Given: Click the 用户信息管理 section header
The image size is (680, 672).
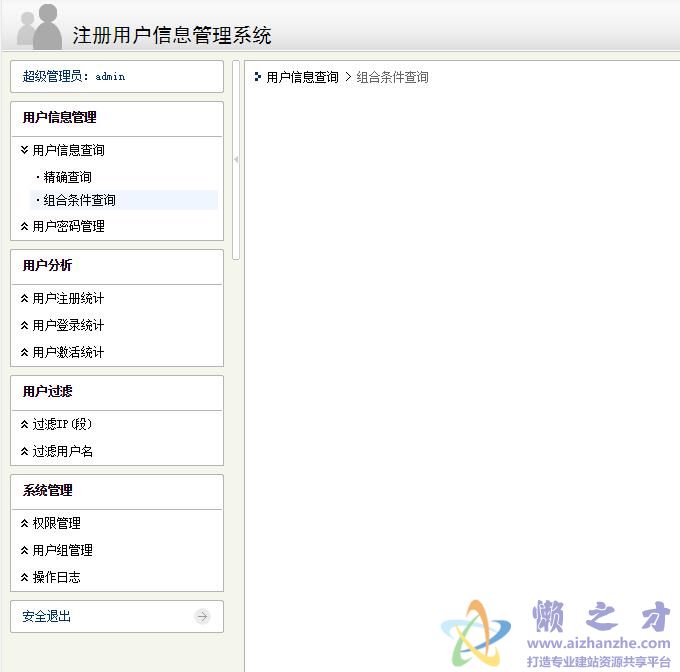Looking at the screenshot, I should (x=60, y=117).
